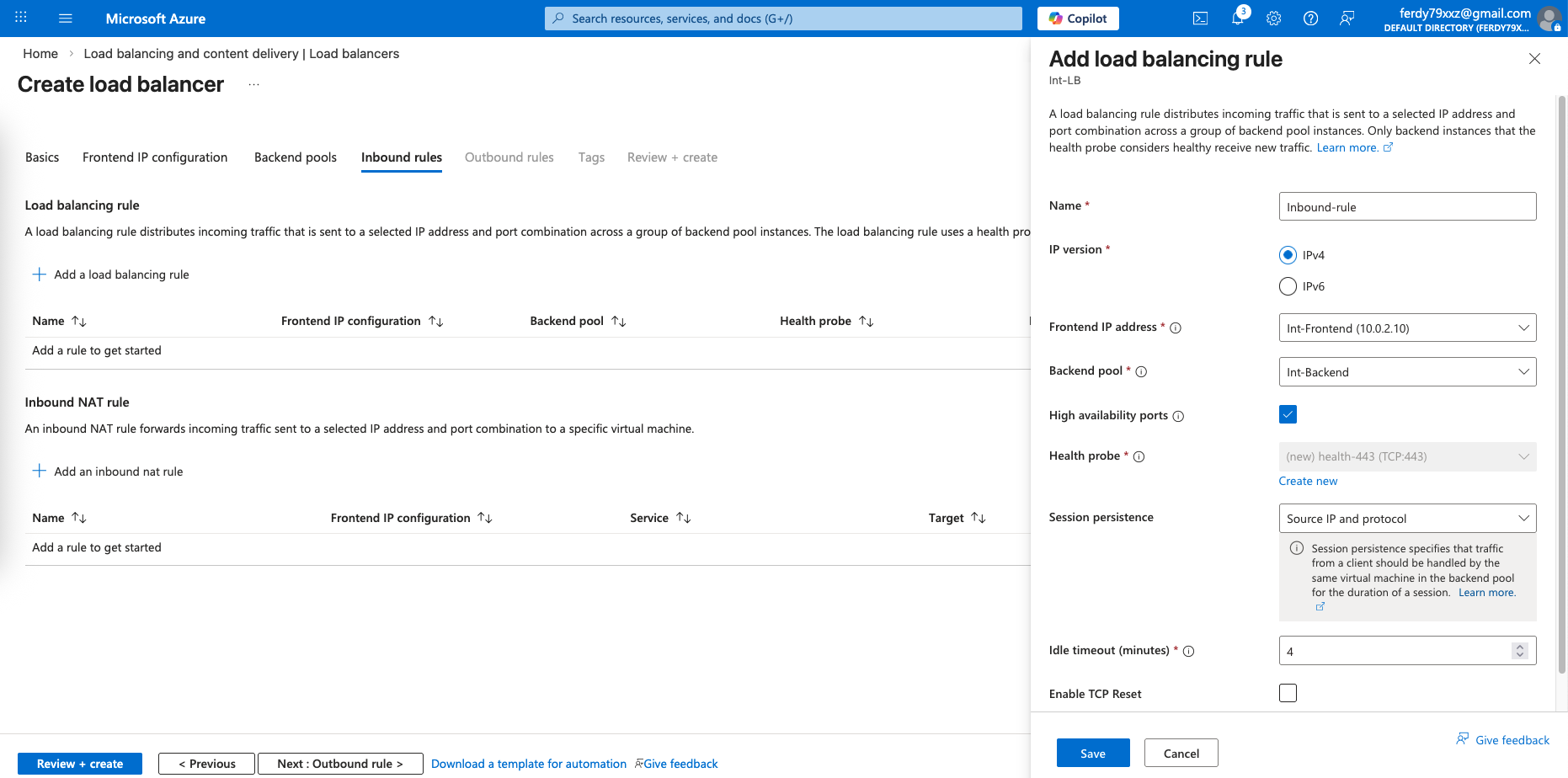This screenshot has height=778, width=1568.
Task: Open portal settings gear icon
Action: pos(1273,19)
